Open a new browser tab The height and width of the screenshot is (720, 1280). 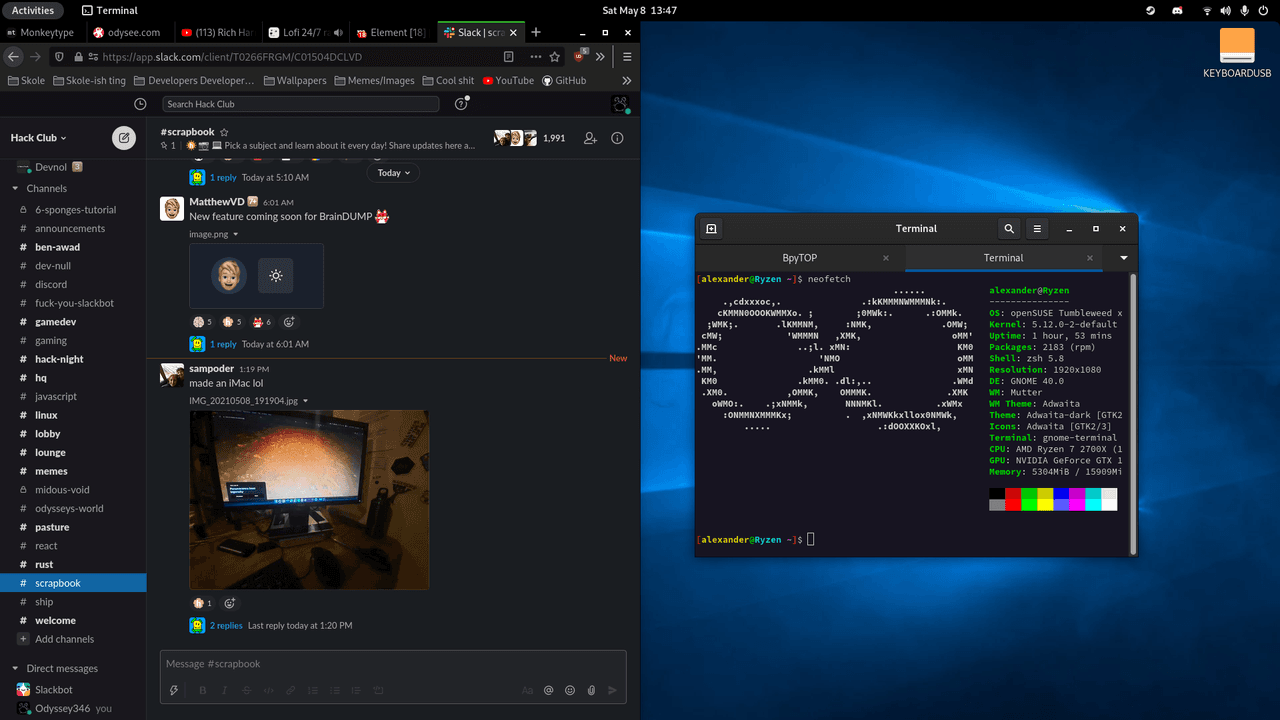click(x=536, y=32)
